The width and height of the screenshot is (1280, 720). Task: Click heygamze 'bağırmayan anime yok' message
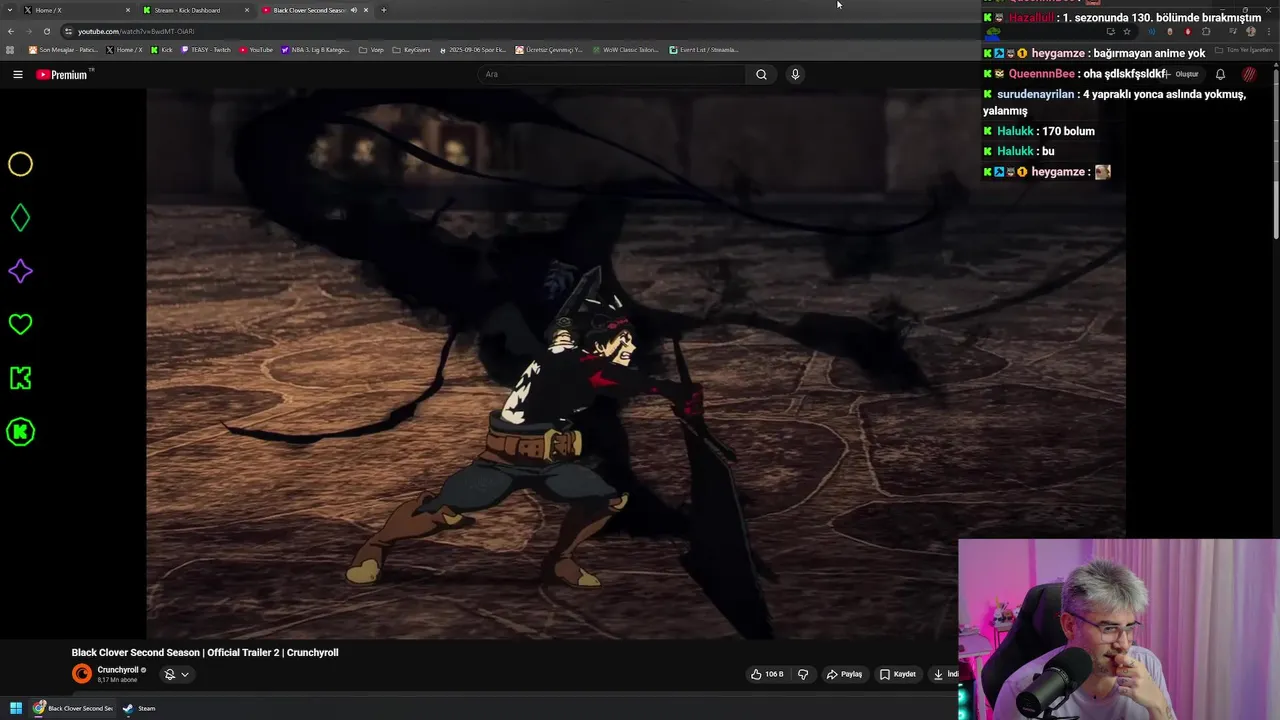pos(1094,53)
